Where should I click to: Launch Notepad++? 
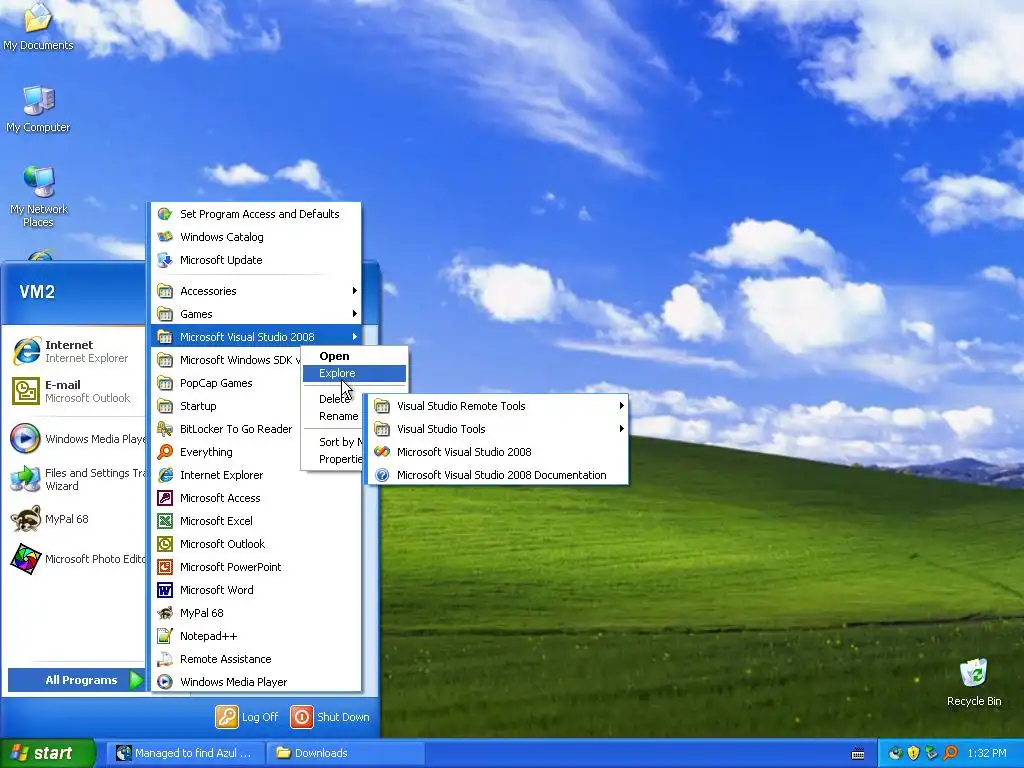click(257, 636)
